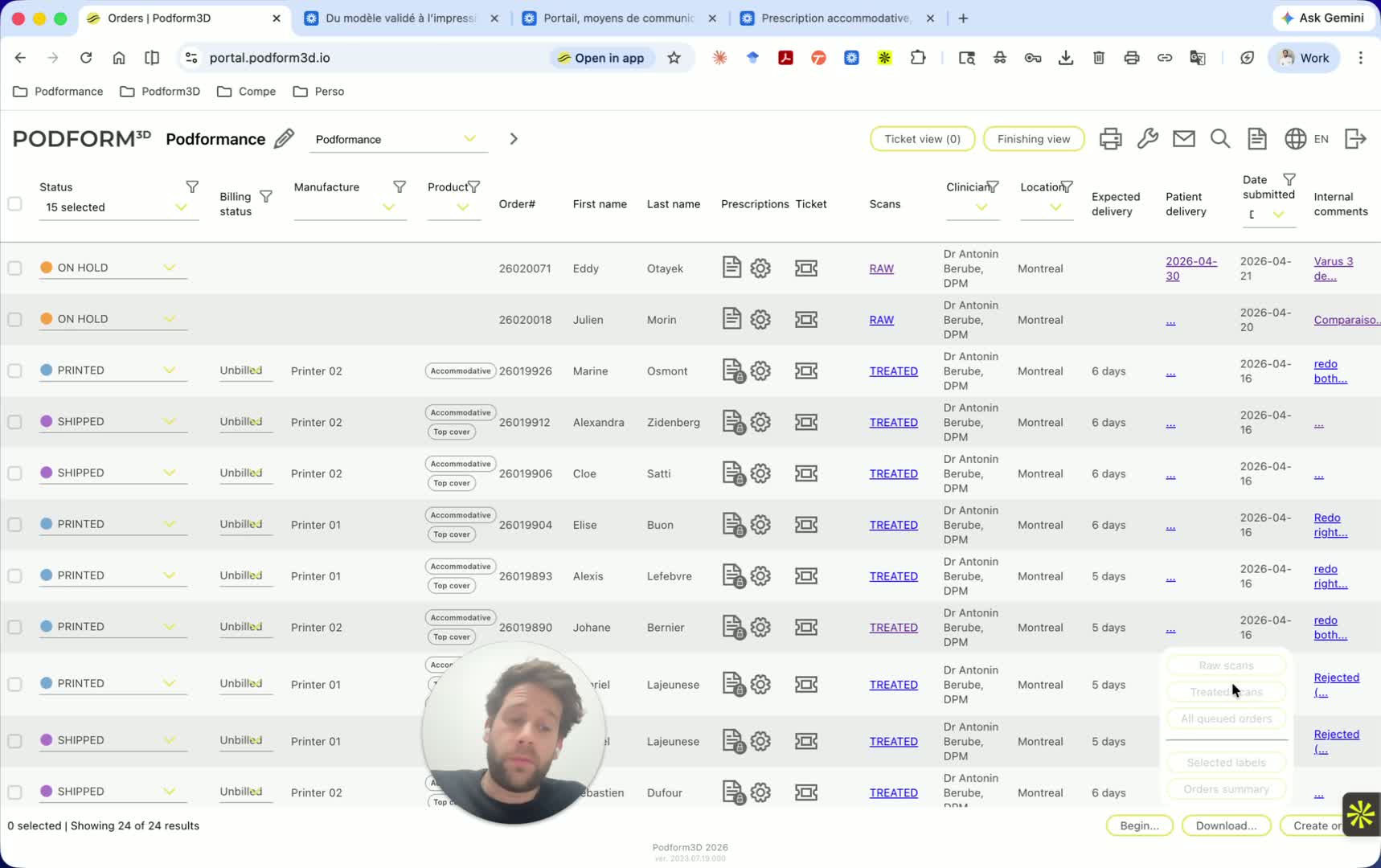Select checkbox for Alexandra Zidenberg row
1381x868 pixels.
[x=14, y=422]
